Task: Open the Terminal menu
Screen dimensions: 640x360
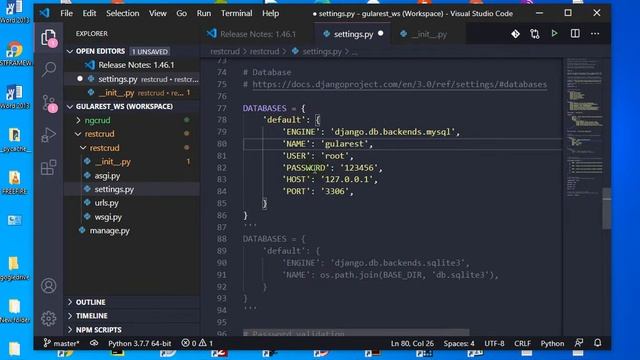Action: [x=236, y=13]
